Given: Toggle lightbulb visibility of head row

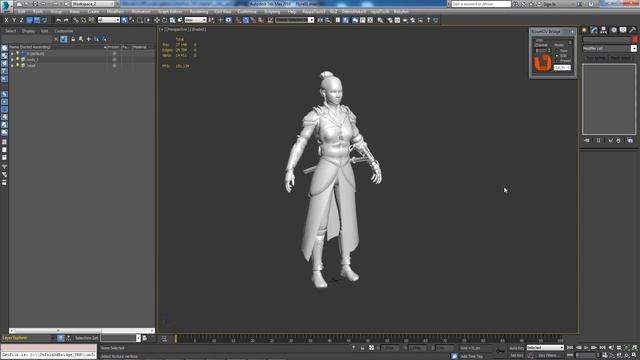Looking at the screenshot, I should pyautogui.click(x=17, y=65).
